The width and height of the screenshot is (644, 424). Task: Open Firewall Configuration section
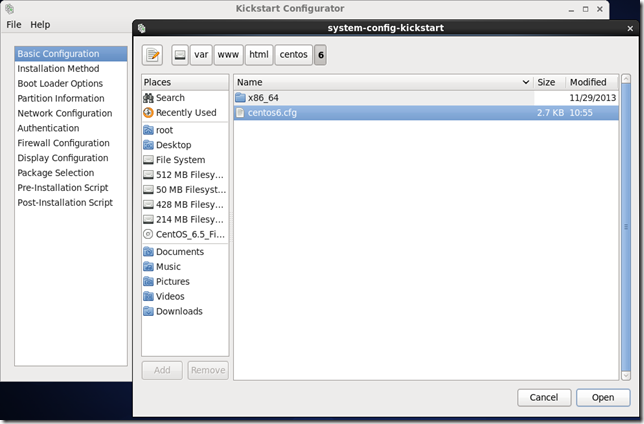[x=71, y=143]
